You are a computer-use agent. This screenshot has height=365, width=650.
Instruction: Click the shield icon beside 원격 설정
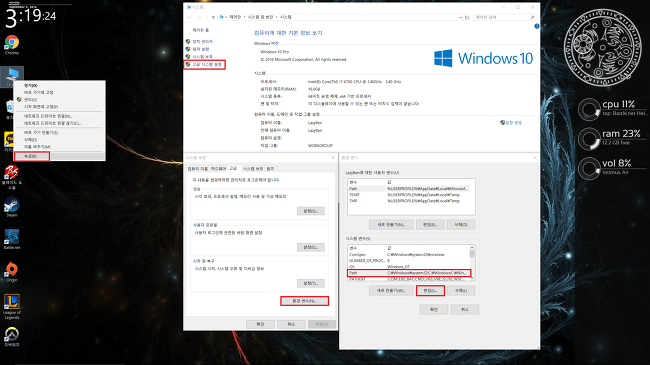[x=188, y=49]
